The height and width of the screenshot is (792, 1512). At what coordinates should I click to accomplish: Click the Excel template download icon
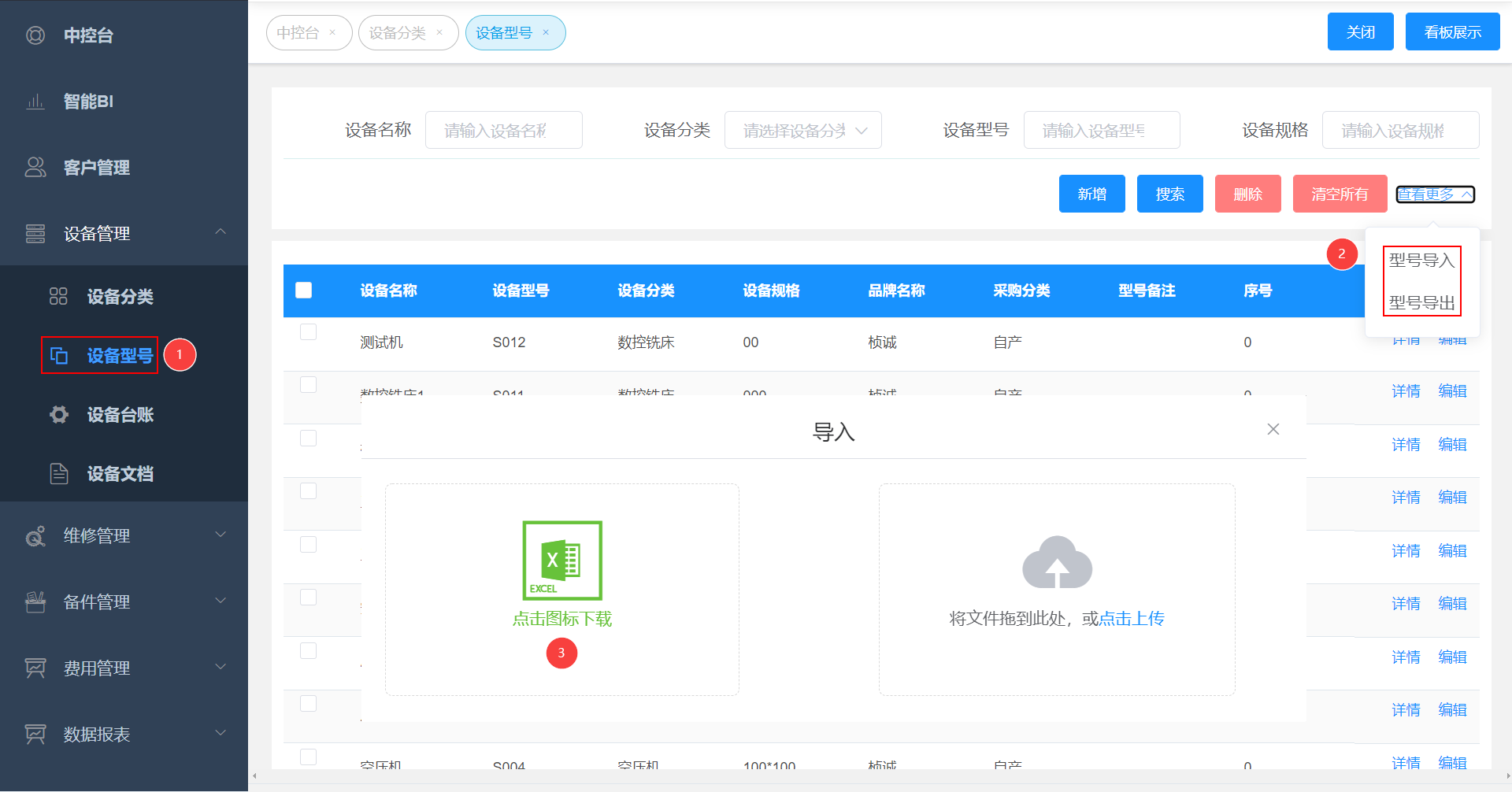tap(562, 561)
